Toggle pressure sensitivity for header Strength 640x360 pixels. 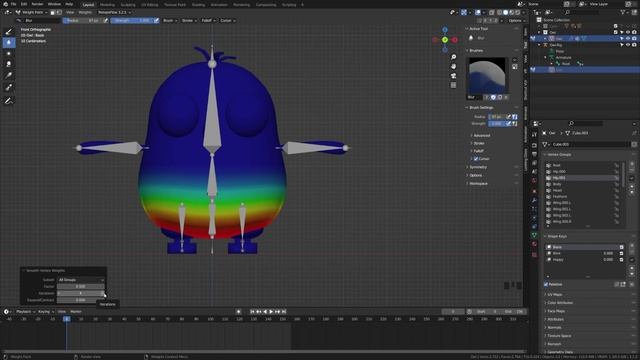point(156,20)
